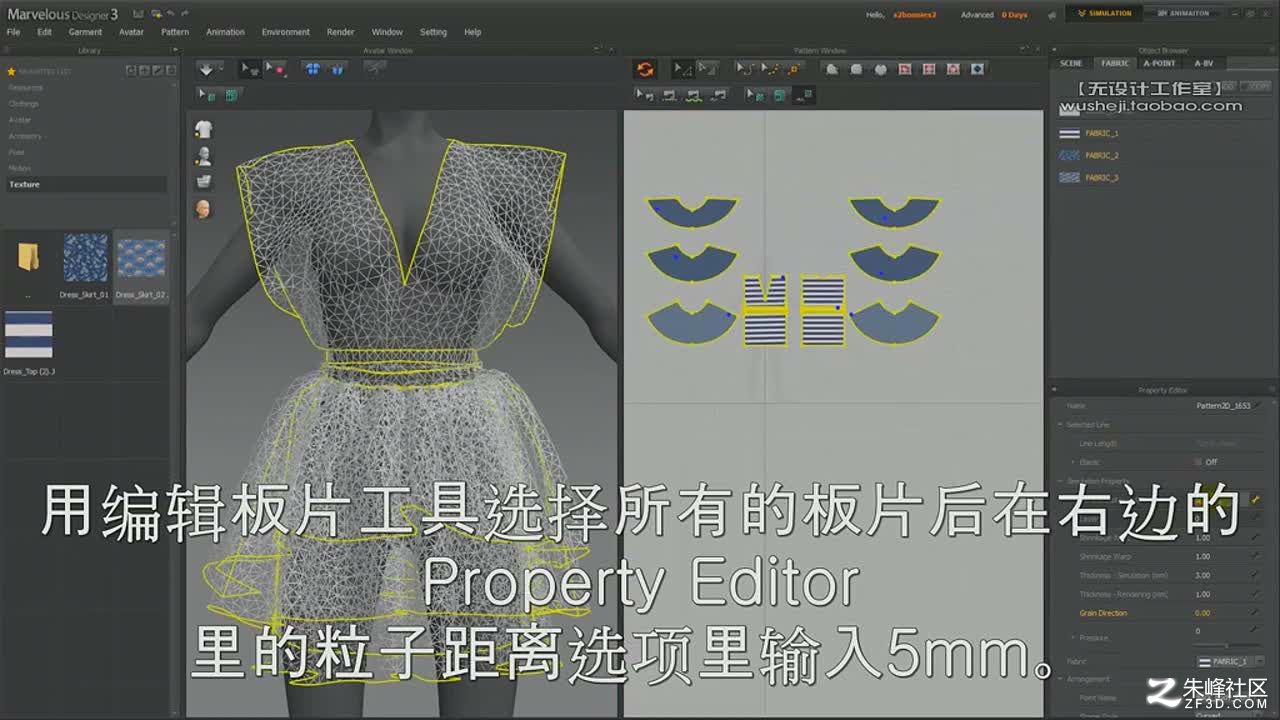Click the save icon in the title bar
This screenshot has width=1280, height=720.
(137, 14)
